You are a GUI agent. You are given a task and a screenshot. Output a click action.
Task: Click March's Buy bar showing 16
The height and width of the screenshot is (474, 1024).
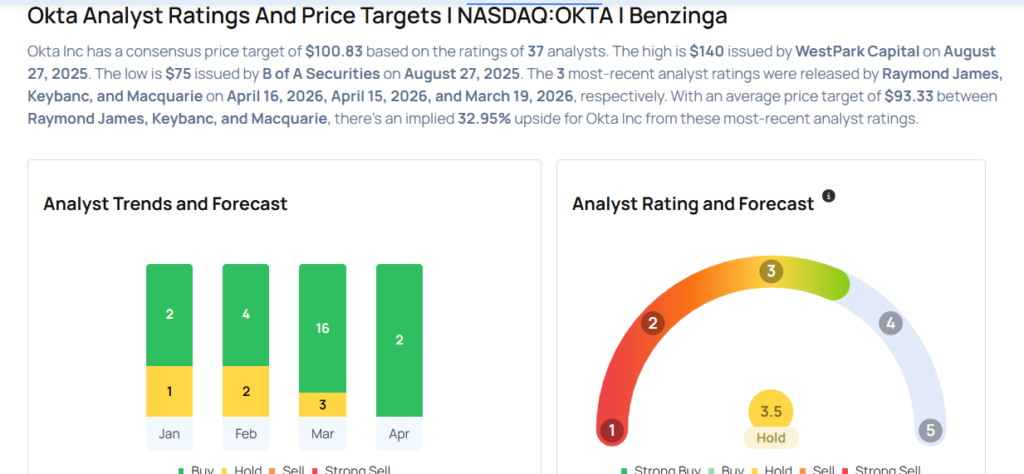322,327
